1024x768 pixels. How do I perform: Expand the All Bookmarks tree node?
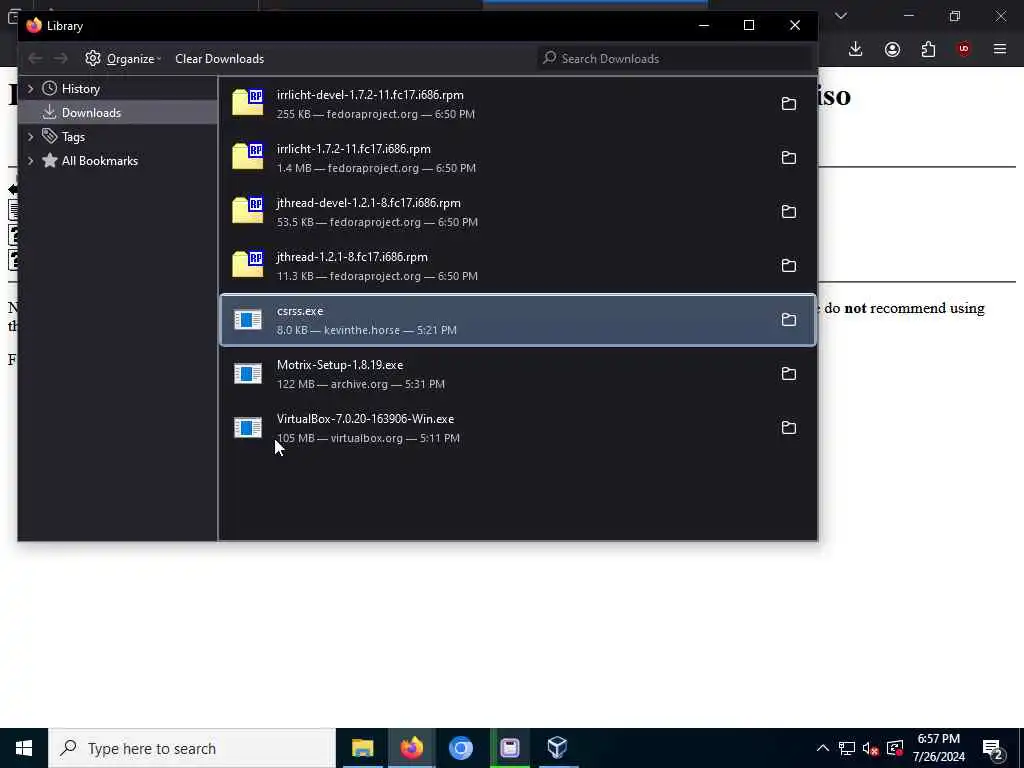click(x=31, y=161)
